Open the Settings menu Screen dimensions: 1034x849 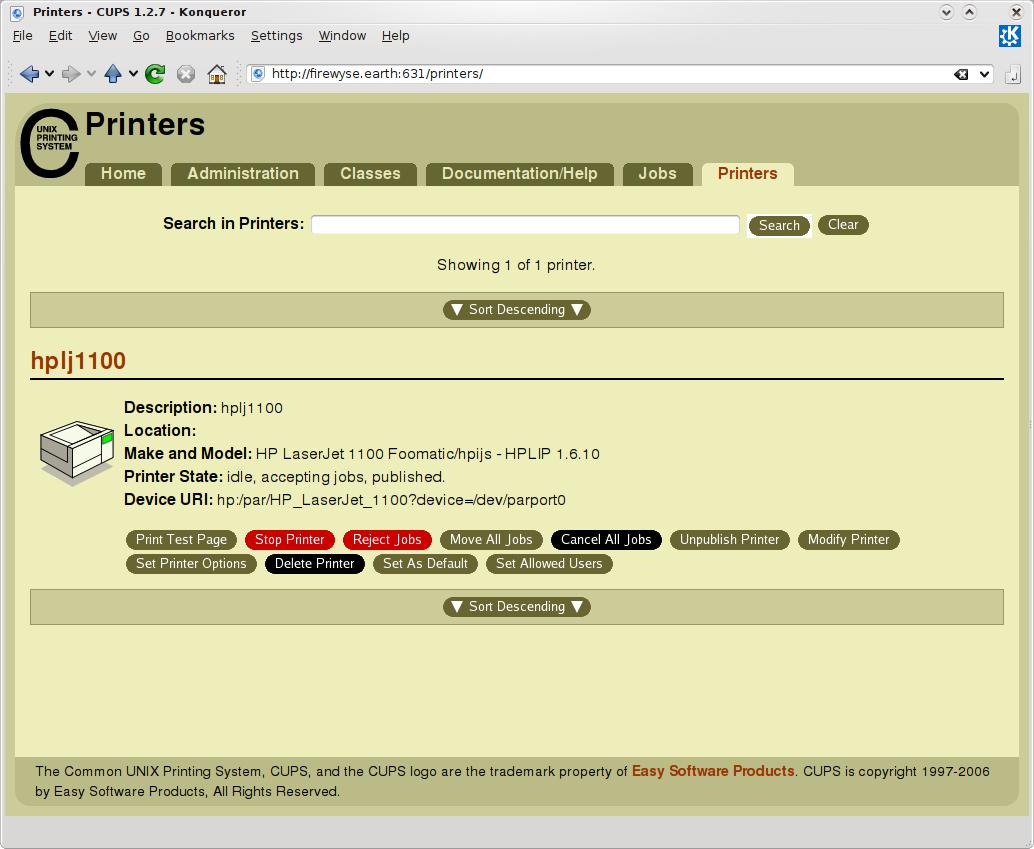coord(276,36)
